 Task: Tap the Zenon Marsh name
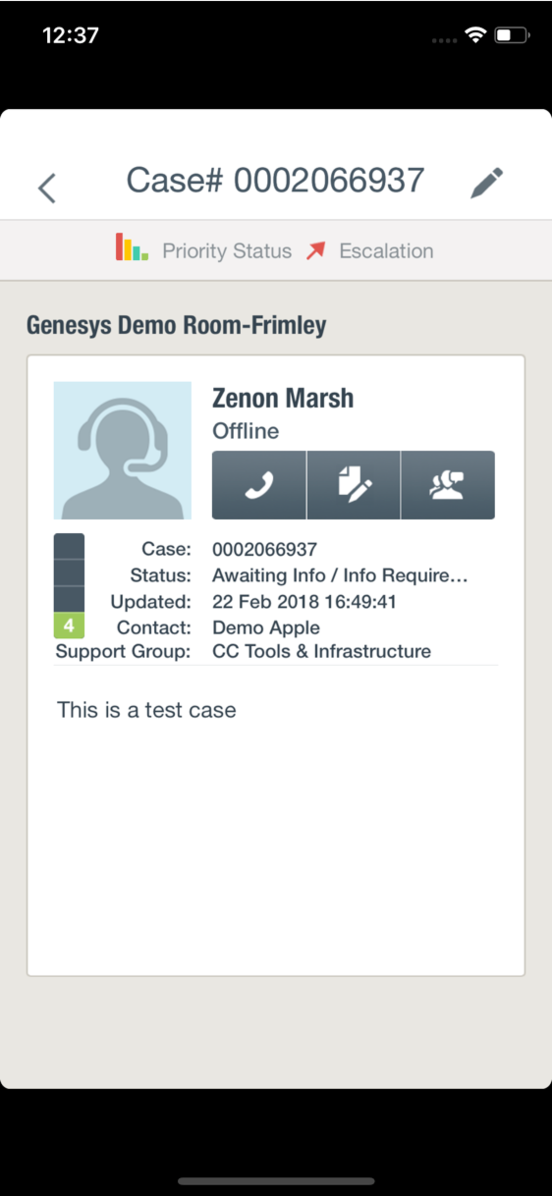point(283,397)
